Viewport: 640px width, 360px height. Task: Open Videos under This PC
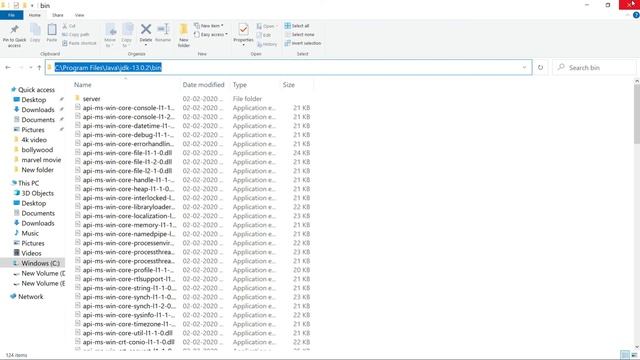pos(31,253)
